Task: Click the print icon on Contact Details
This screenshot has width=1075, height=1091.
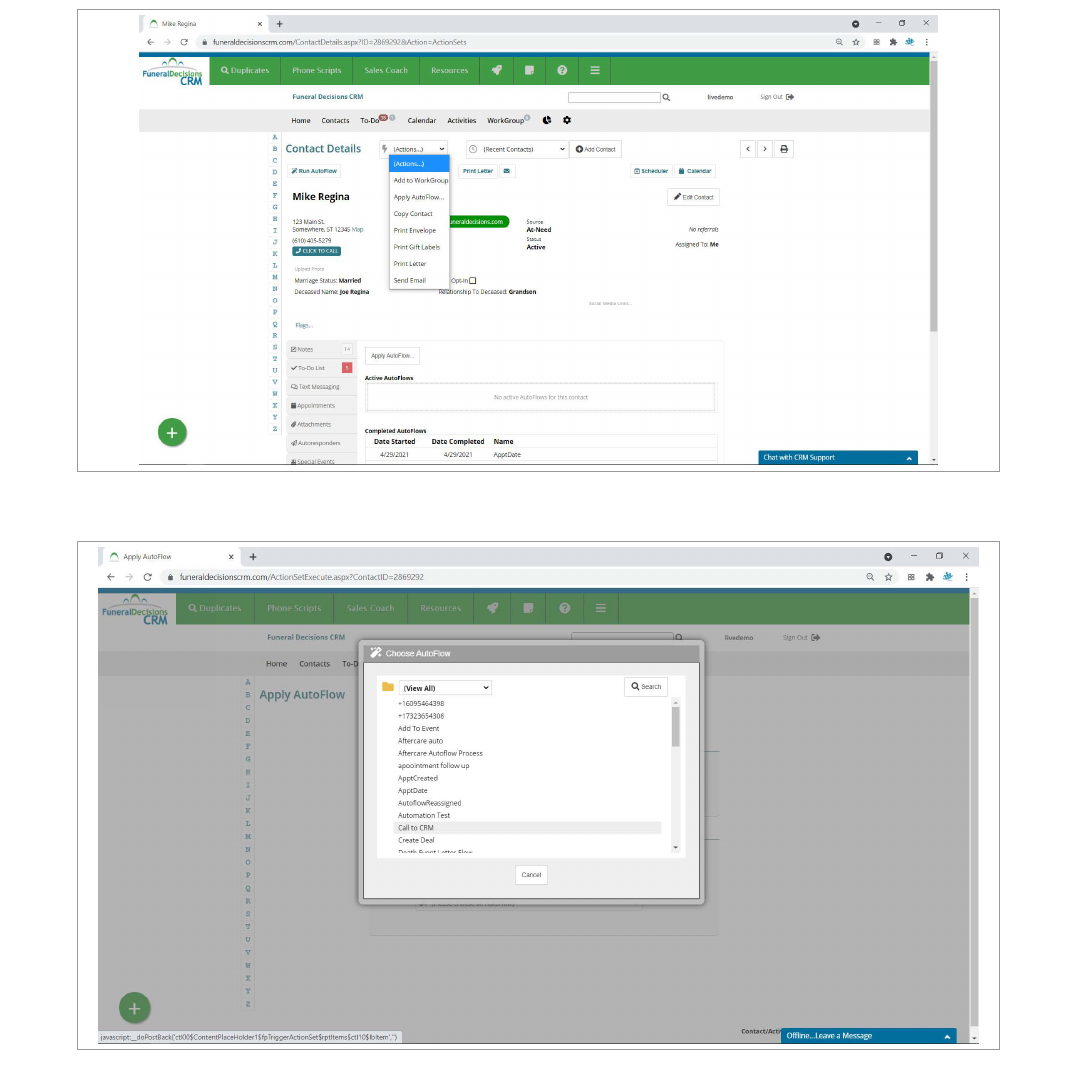Action: [784, 149]
